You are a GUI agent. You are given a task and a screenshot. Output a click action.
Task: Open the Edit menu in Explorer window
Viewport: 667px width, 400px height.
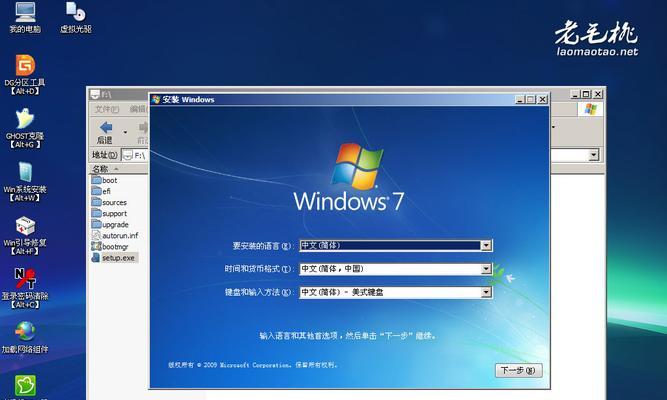(x=138, y=109)
